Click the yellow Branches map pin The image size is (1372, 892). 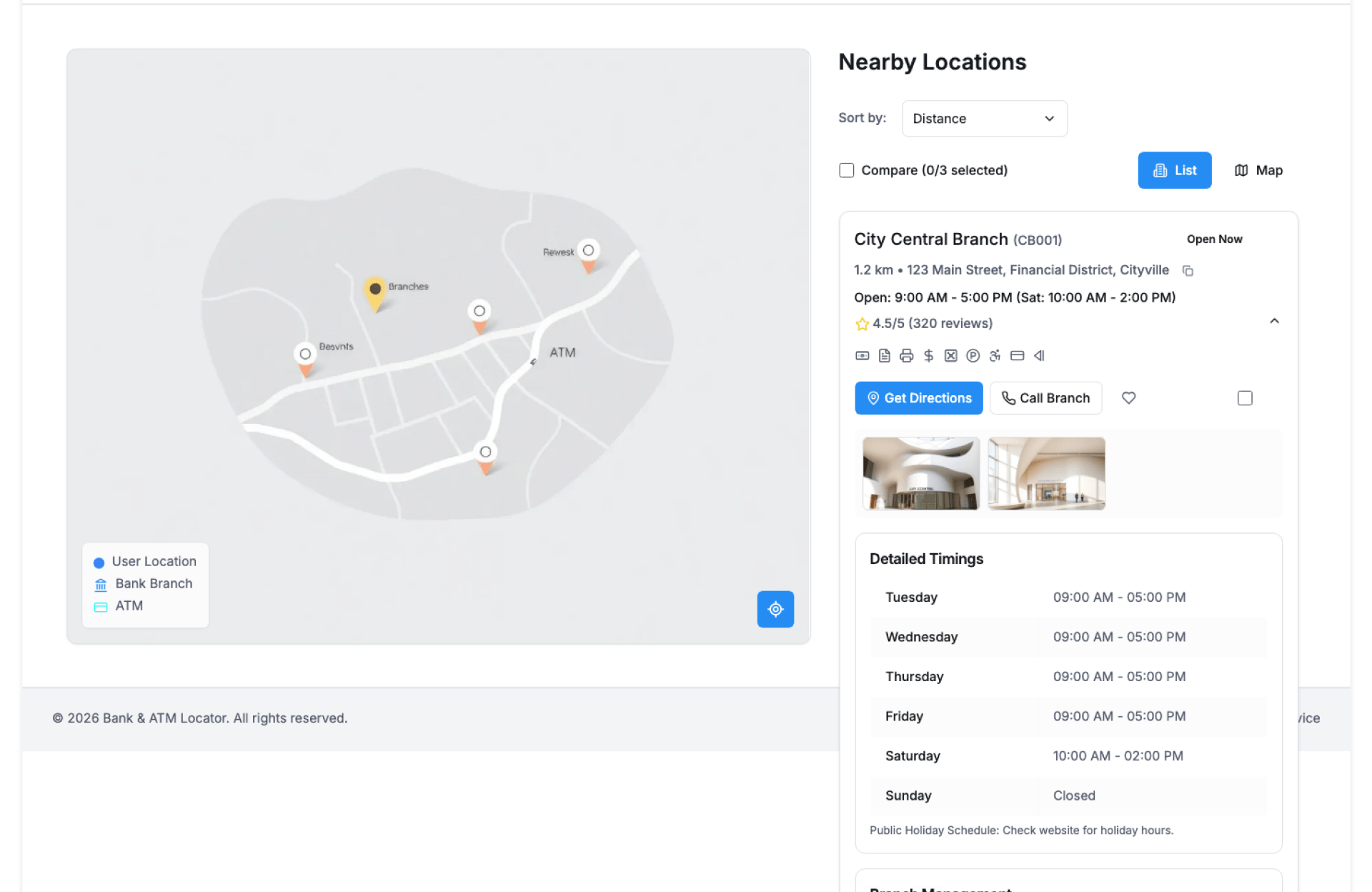[x=375, y=292]
